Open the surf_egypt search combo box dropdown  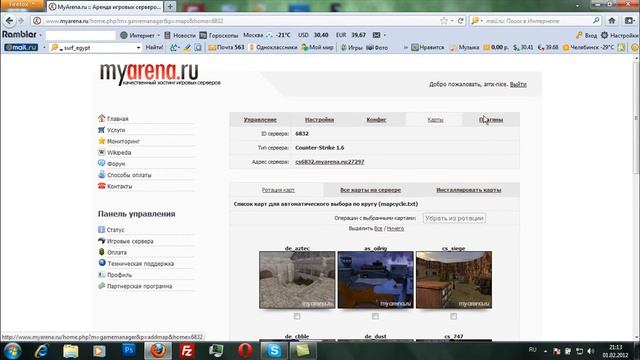pyautogui.click(x=138, y=48)
